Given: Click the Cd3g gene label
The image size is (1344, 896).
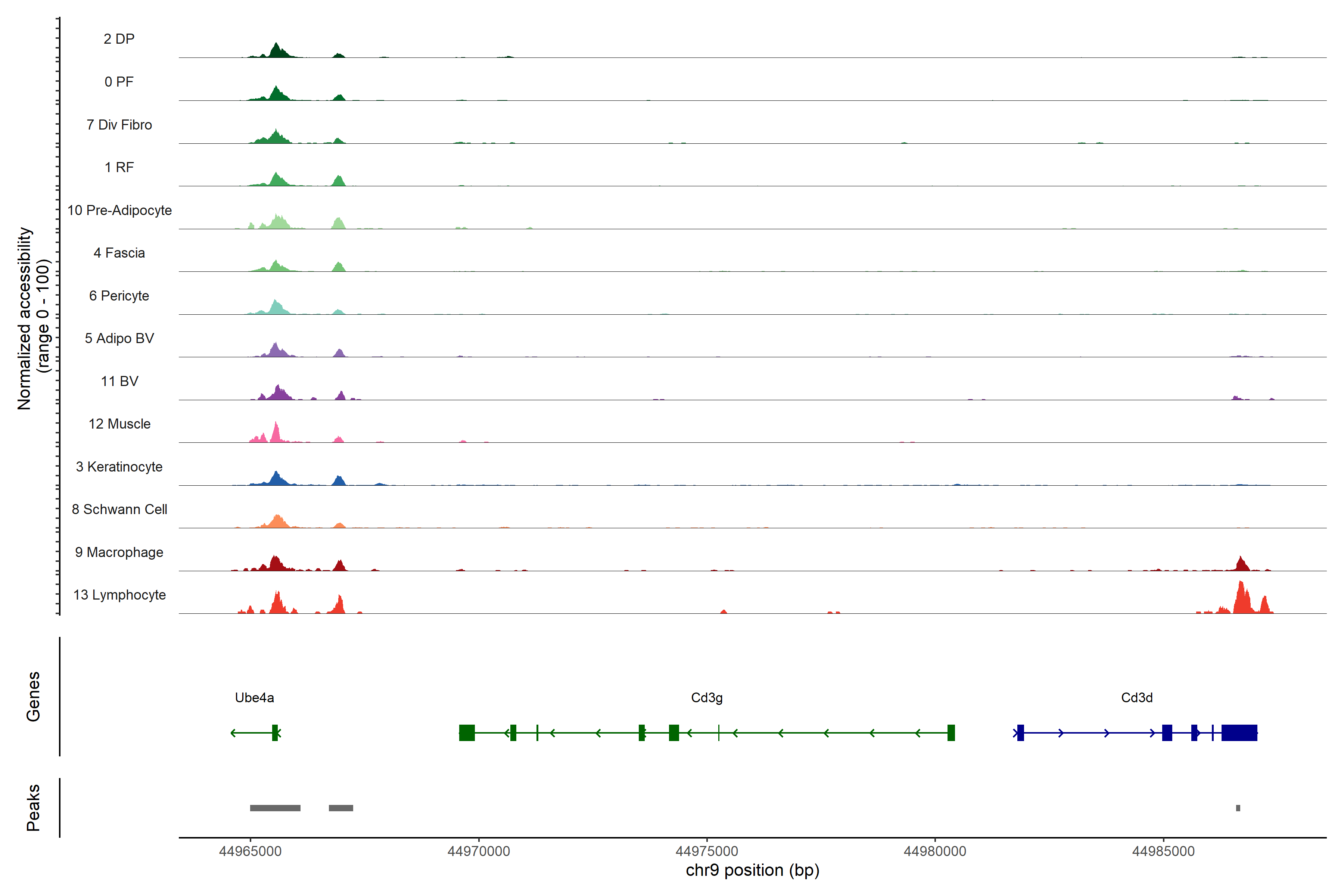Looking at the screenshot, I should pos(707,698).
